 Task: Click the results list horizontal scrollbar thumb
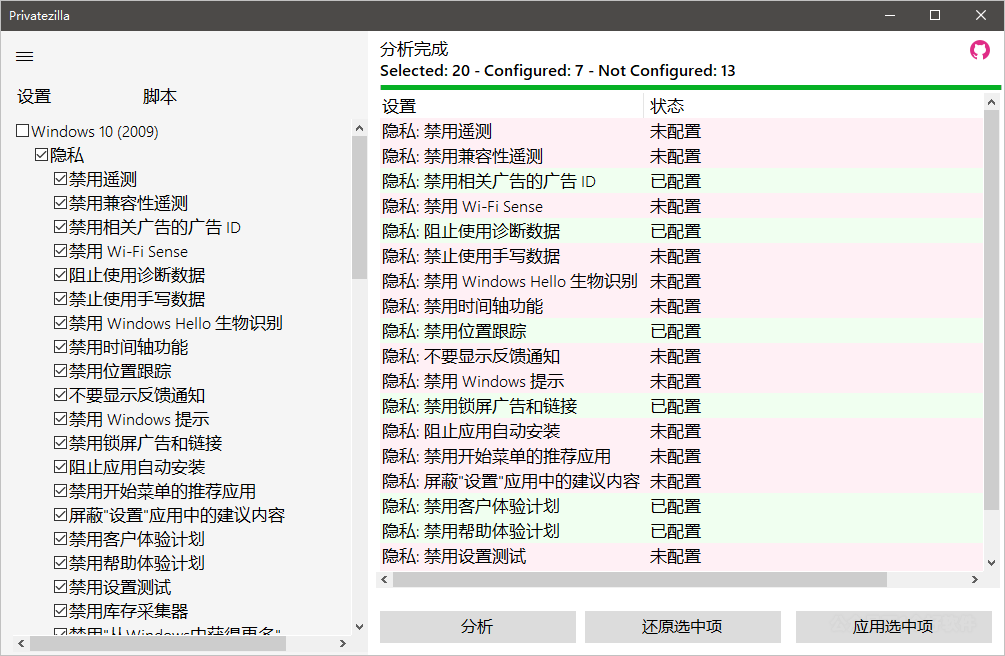[640, 579]
